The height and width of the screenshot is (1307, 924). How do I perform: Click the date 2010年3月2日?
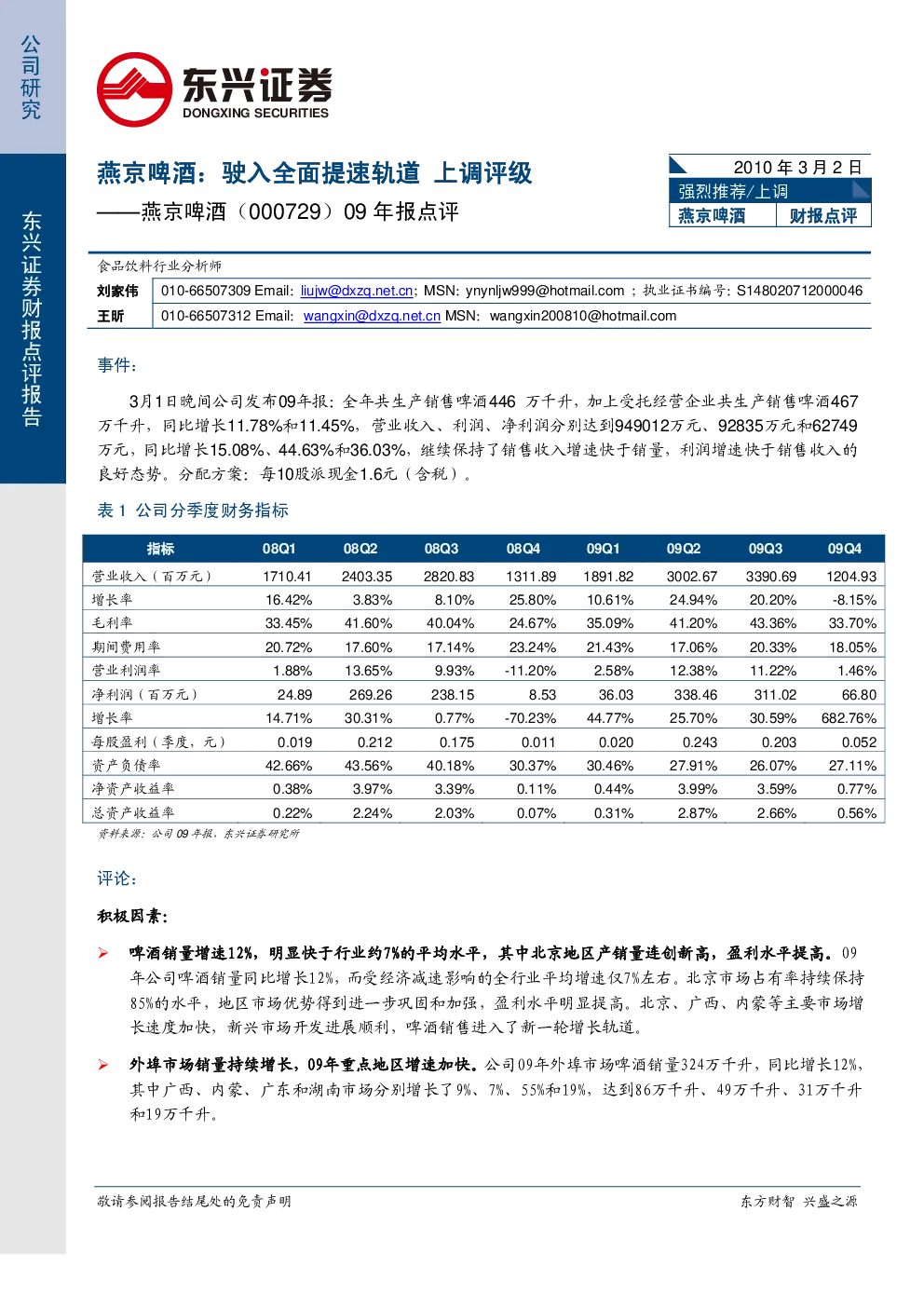797,167
